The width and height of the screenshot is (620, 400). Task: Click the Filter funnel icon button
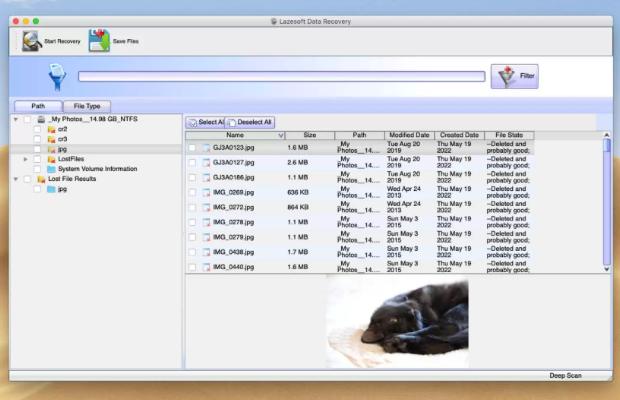(x=504, y=77)
